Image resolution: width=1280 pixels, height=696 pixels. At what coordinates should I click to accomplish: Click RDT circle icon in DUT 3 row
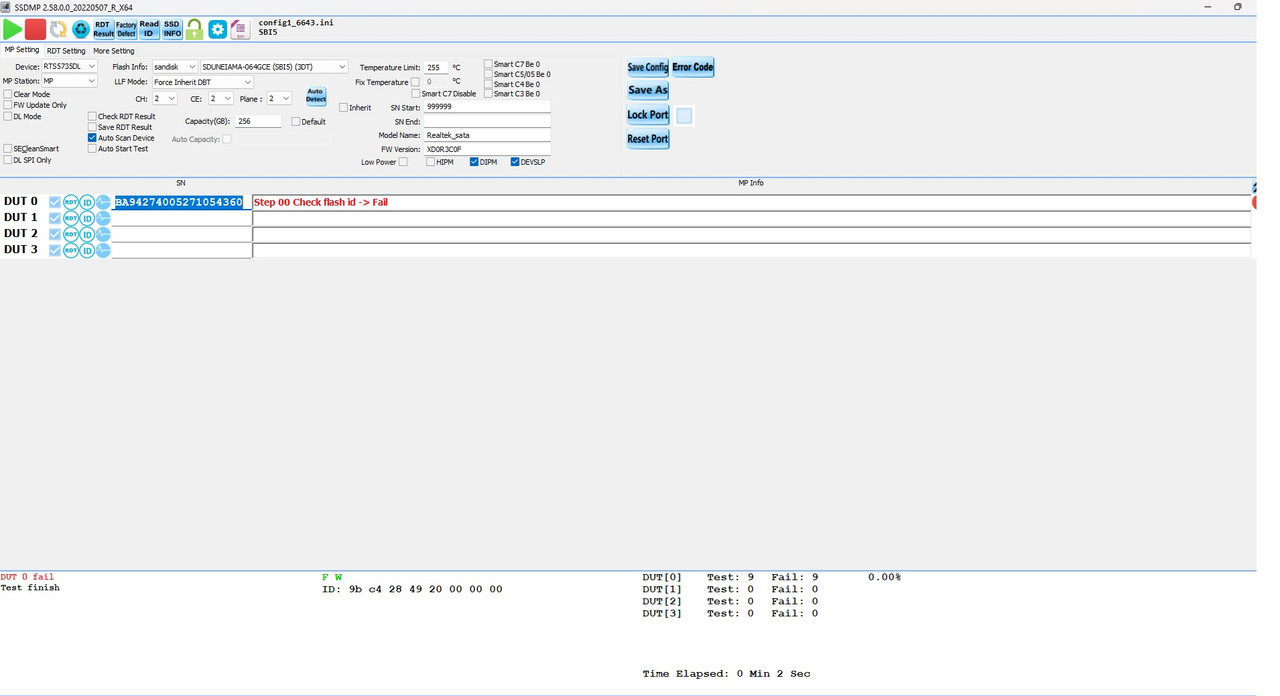[x=71, y=250]
